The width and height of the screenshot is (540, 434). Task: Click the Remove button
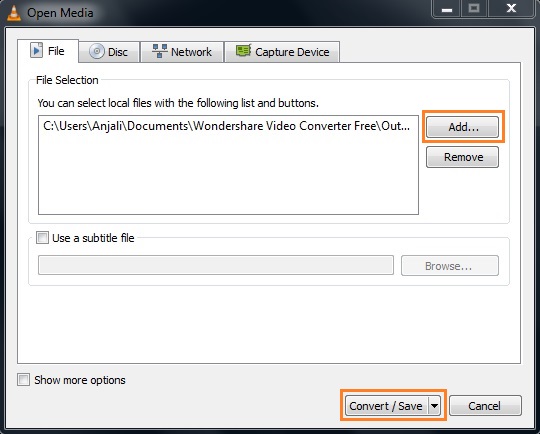click(x=463, y=157)
